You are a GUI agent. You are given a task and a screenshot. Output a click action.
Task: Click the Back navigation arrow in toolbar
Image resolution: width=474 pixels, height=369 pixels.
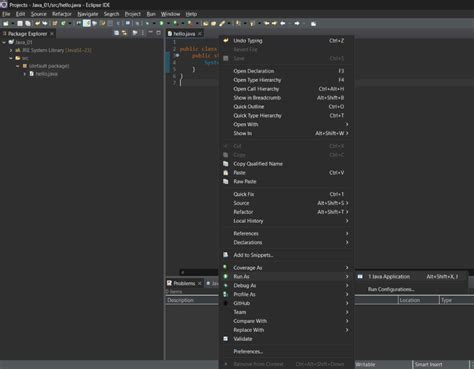[283, 23]
